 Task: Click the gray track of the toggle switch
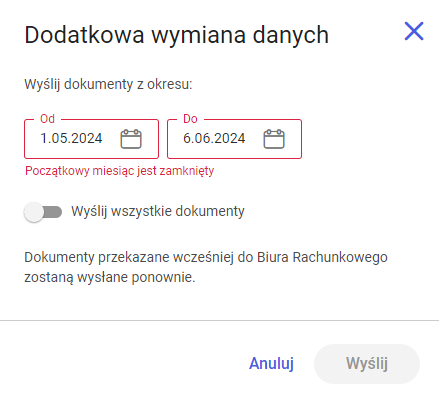(x=53, y=212)
